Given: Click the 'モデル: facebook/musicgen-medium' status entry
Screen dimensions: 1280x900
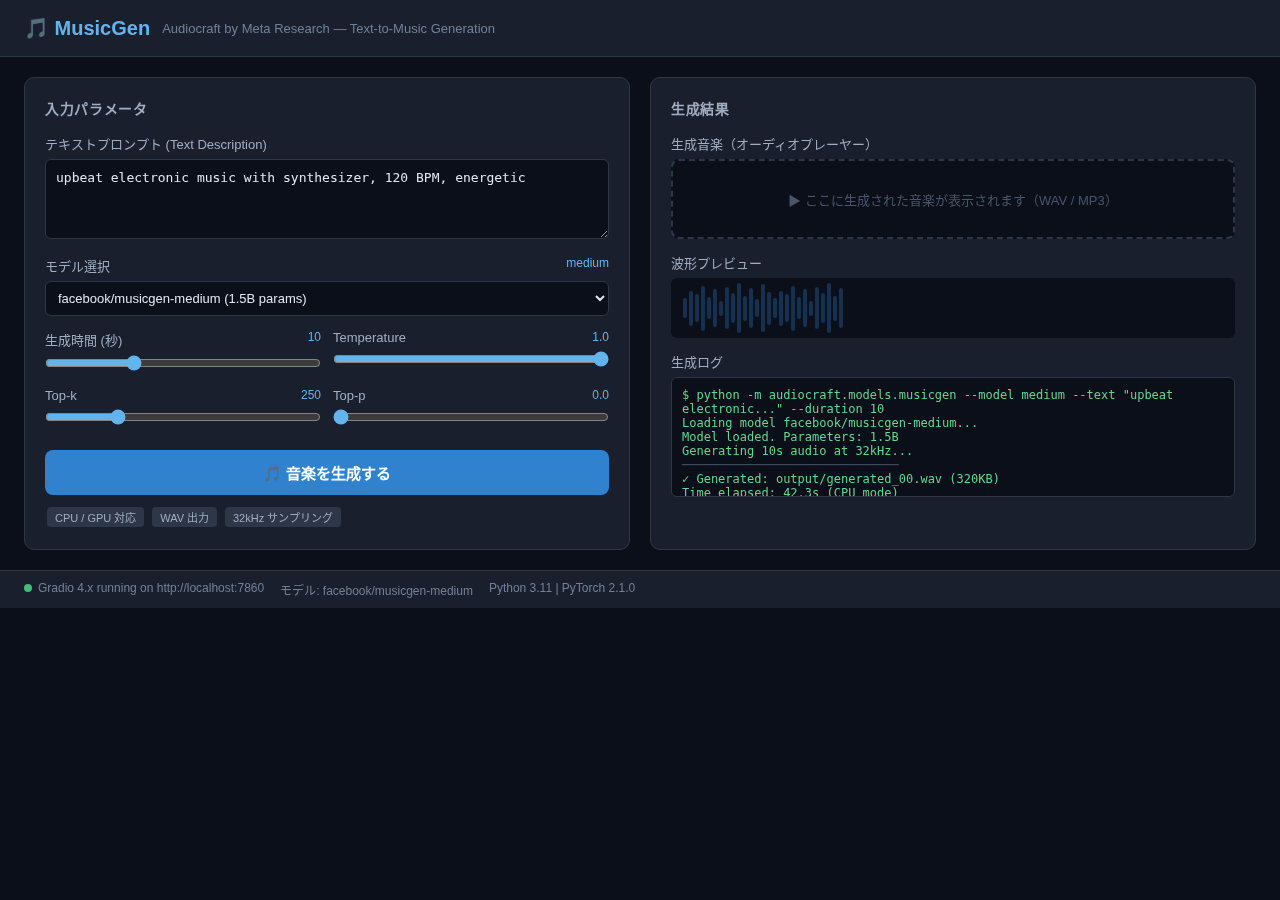Looking at the screenshot, I should point(376,590).
